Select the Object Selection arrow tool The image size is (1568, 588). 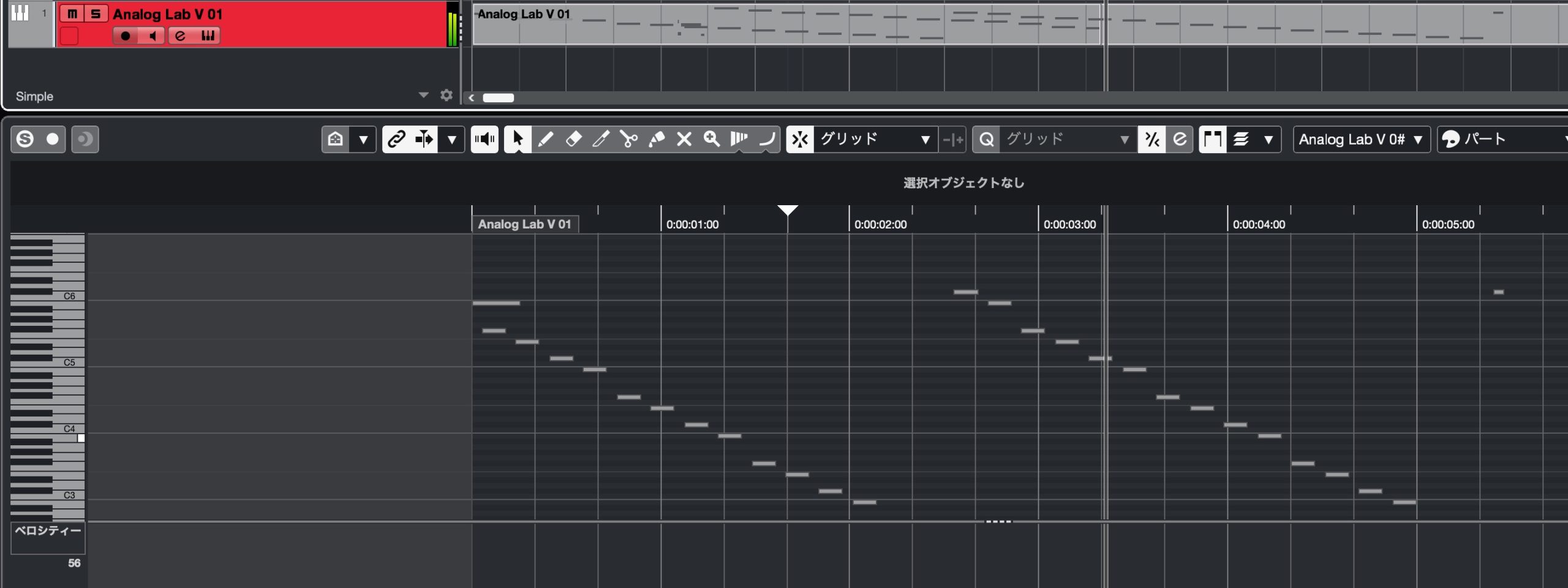pyautogui.click(x=518, y=139)
